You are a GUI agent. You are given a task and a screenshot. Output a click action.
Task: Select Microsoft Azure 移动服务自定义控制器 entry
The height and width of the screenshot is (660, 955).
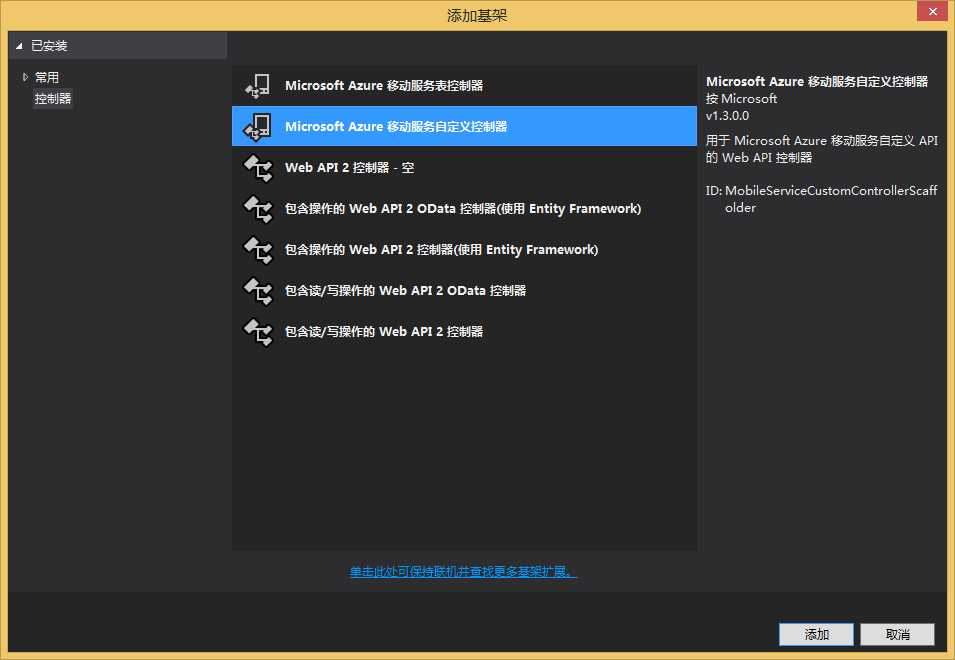coord(464,126)
